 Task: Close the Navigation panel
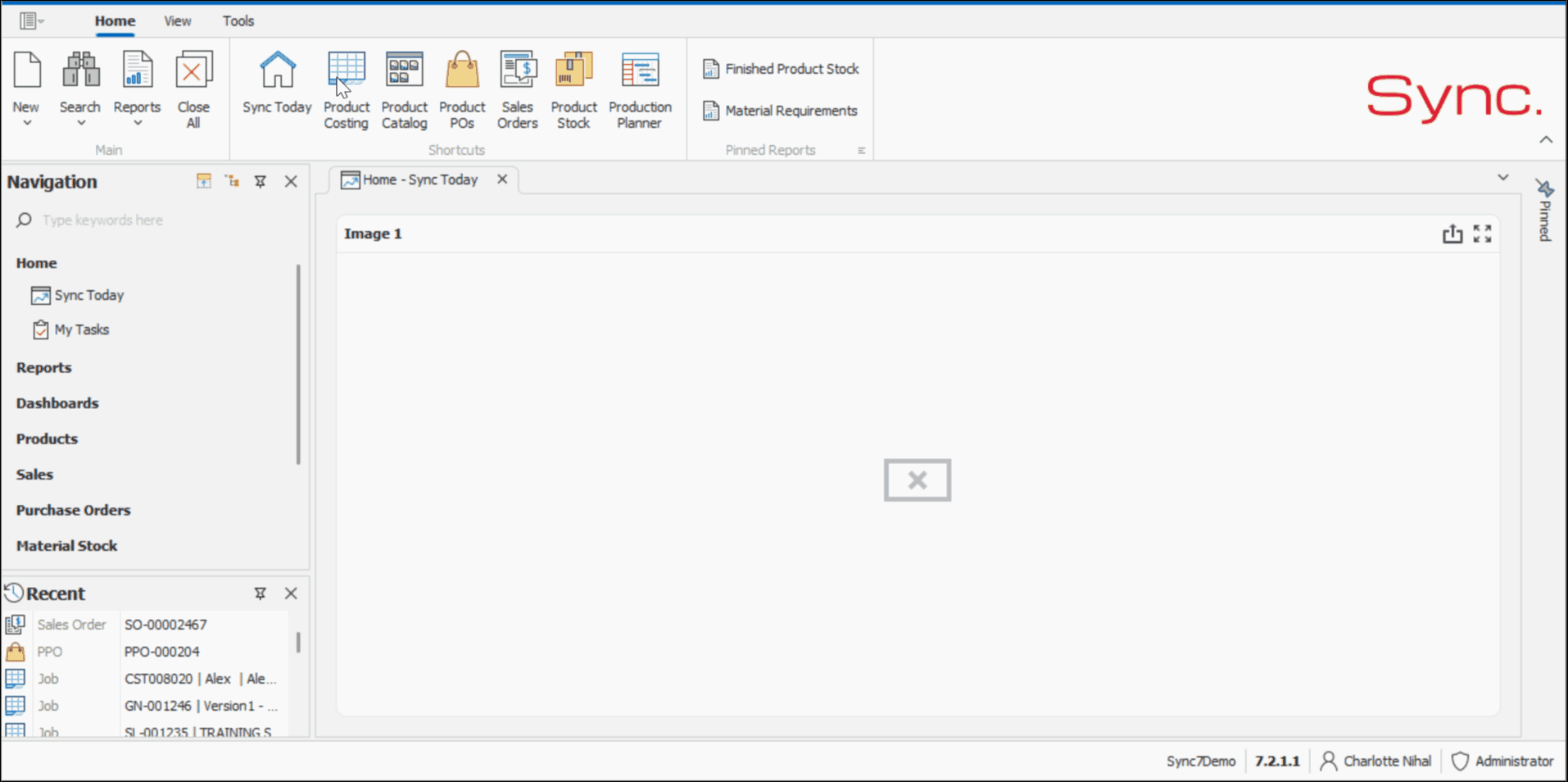tap(291, 181)
